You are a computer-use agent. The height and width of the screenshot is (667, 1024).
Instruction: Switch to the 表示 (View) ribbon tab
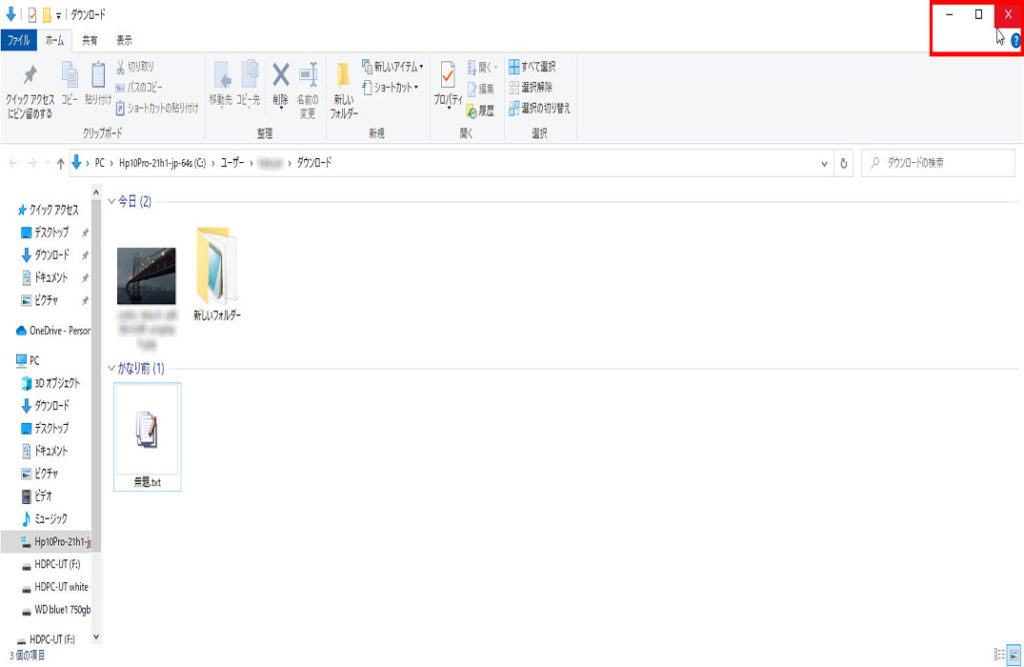[x=124, y=40]
